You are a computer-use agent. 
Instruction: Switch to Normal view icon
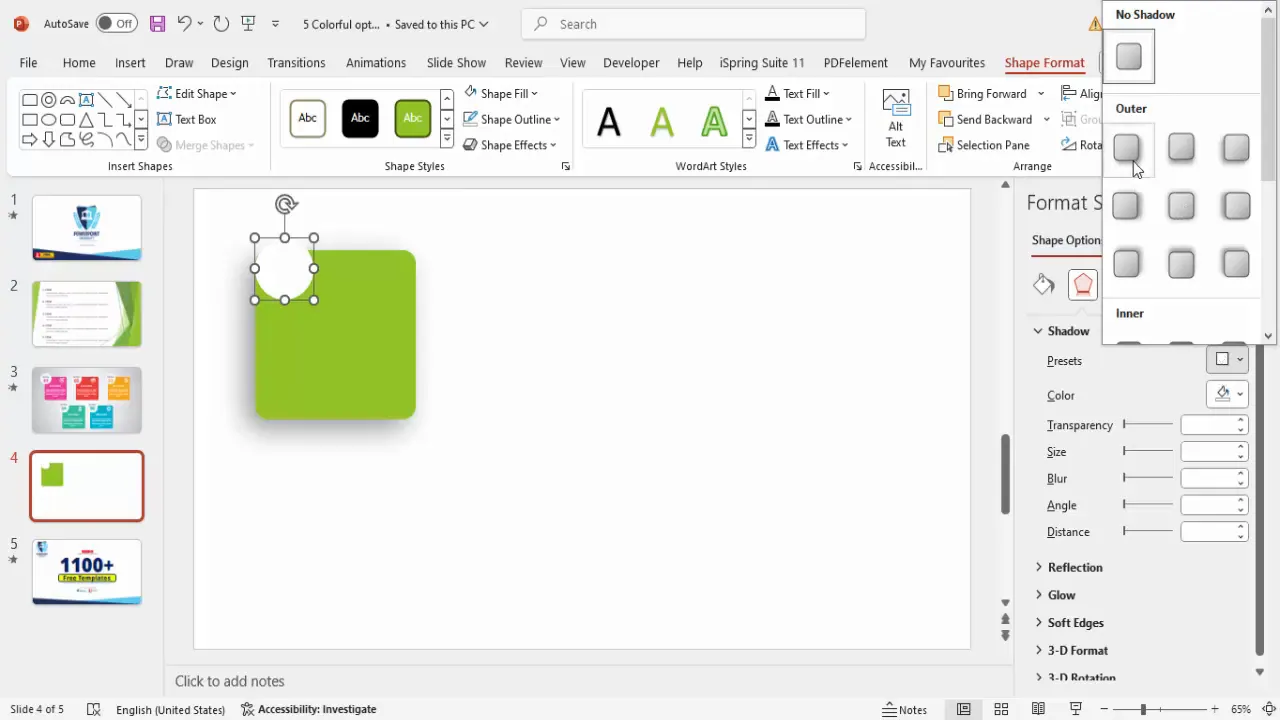click(963, 709)
